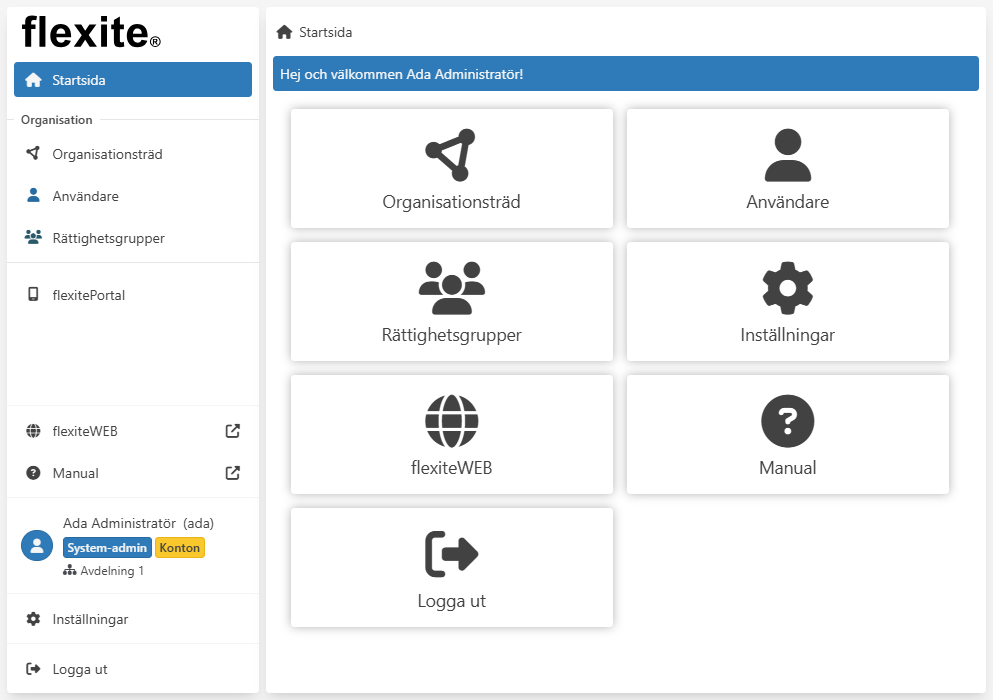993x700 pixels.
Task: Open Inställningar in the sidebar
Action: point(133,620)
